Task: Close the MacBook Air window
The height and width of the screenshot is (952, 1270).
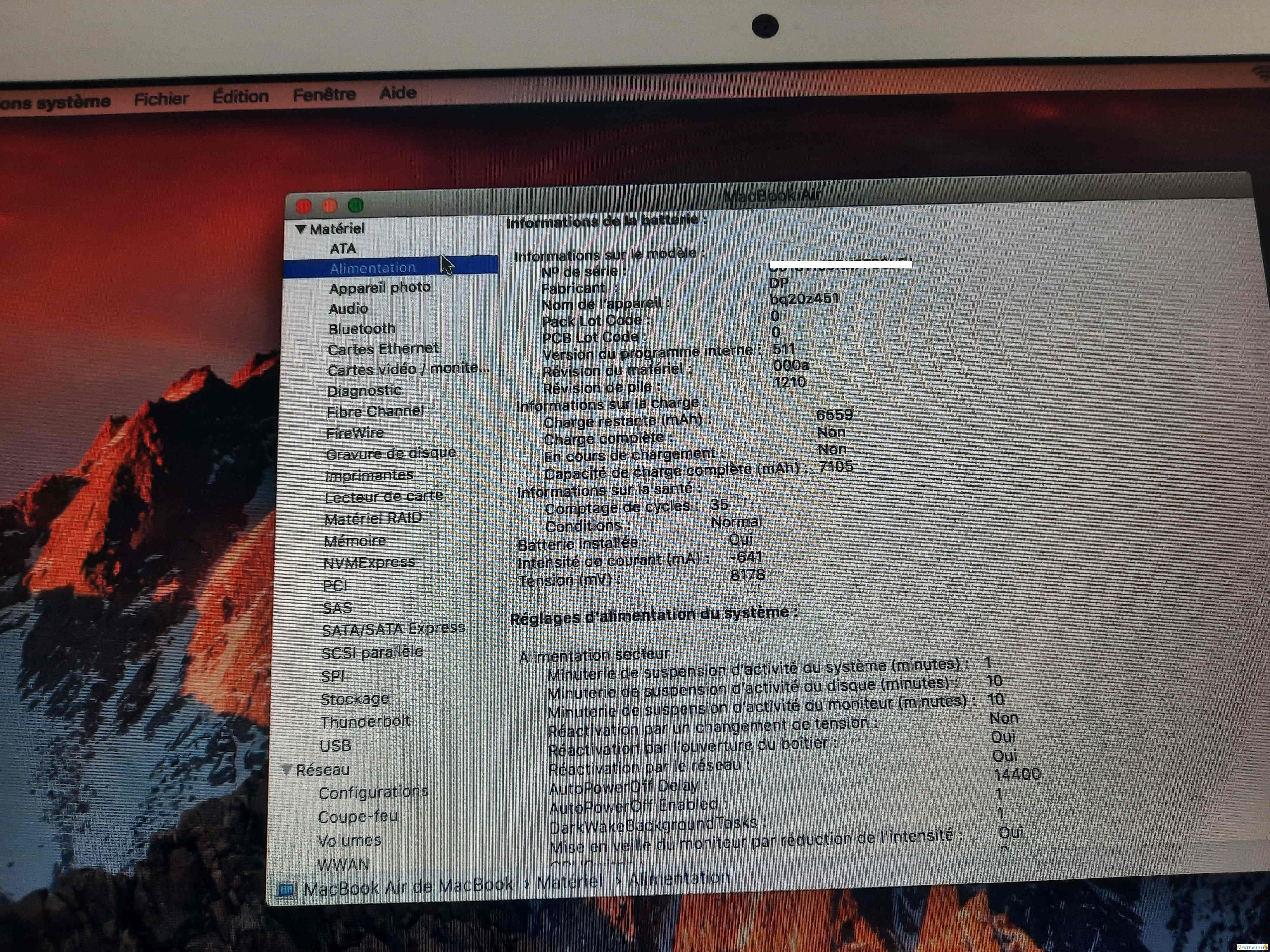Action: 304,206
